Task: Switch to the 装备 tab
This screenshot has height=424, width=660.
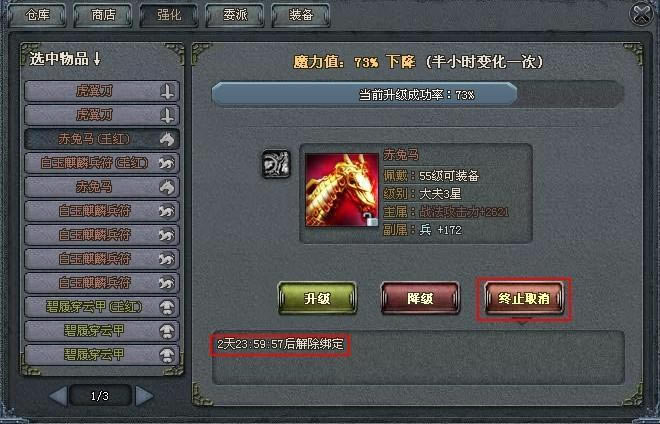Action: pos(301,15)
